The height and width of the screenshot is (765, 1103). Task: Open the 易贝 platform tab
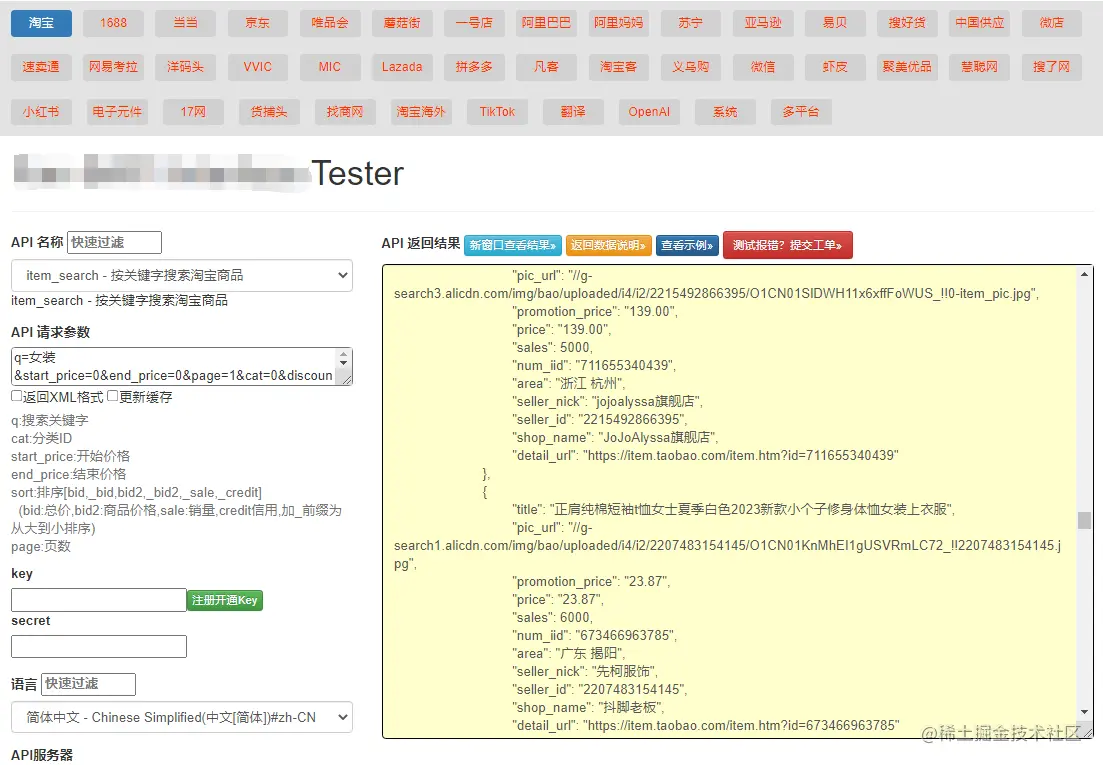coord(835,23)
